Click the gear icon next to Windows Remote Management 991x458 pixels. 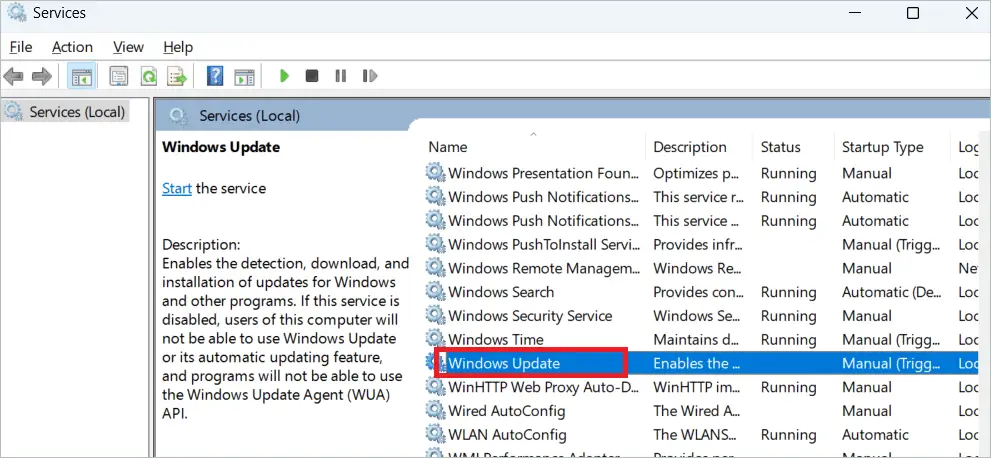point(435,268)
